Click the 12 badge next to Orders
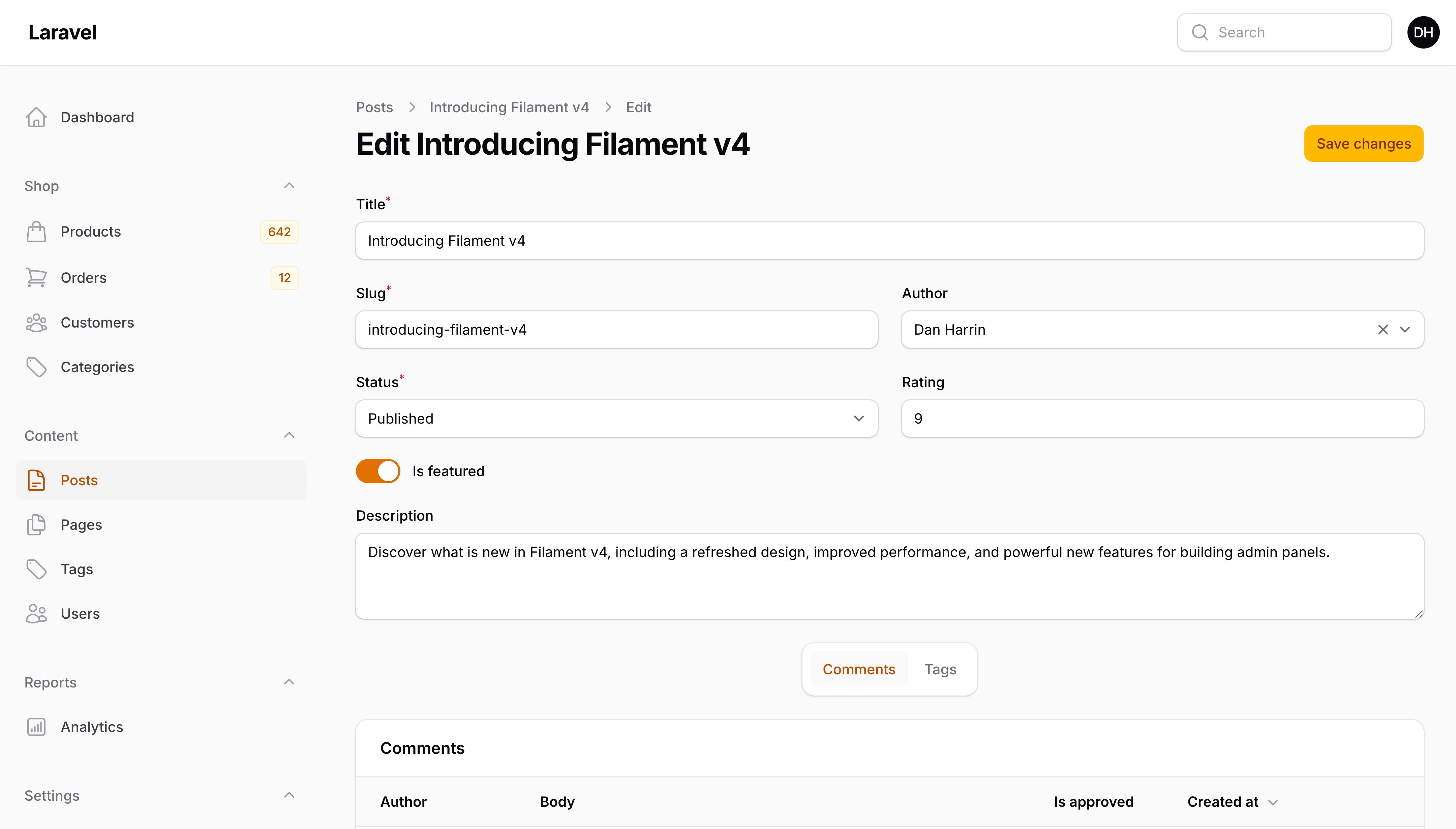This screenshot has width=1456, height=829. click(x=285, y=278)
